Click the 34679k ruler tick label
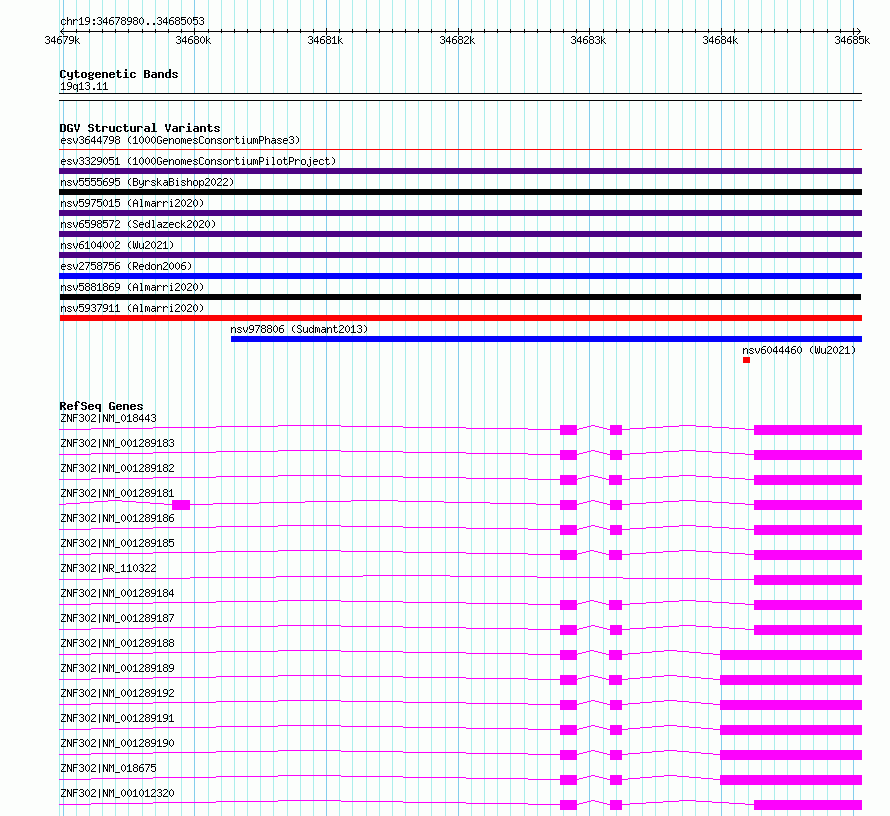The width and height of the screenshot is (890, 816). tap(62, 40)
